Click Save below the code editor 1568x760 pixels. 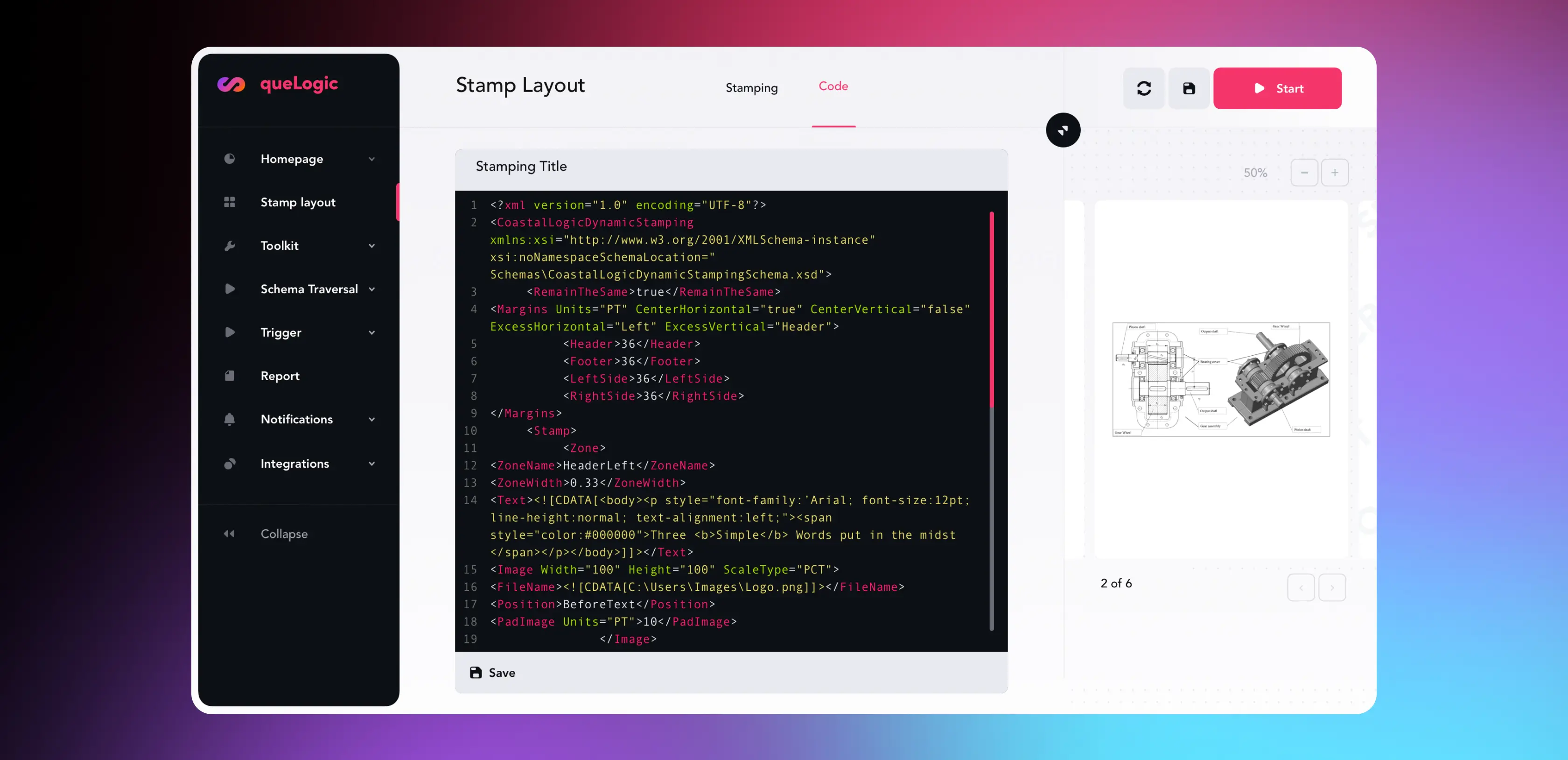492,672
